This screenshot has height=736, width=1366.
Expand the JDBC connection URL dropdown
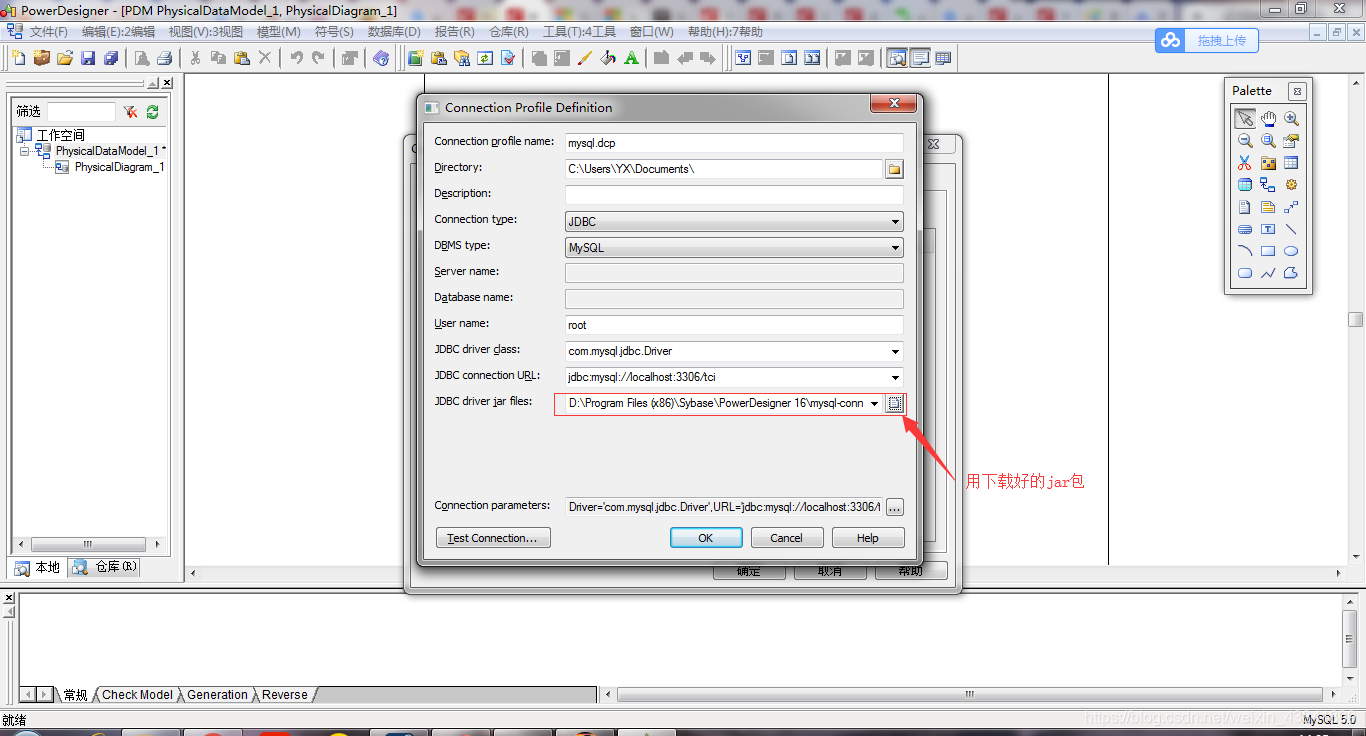tap(895, 377)
